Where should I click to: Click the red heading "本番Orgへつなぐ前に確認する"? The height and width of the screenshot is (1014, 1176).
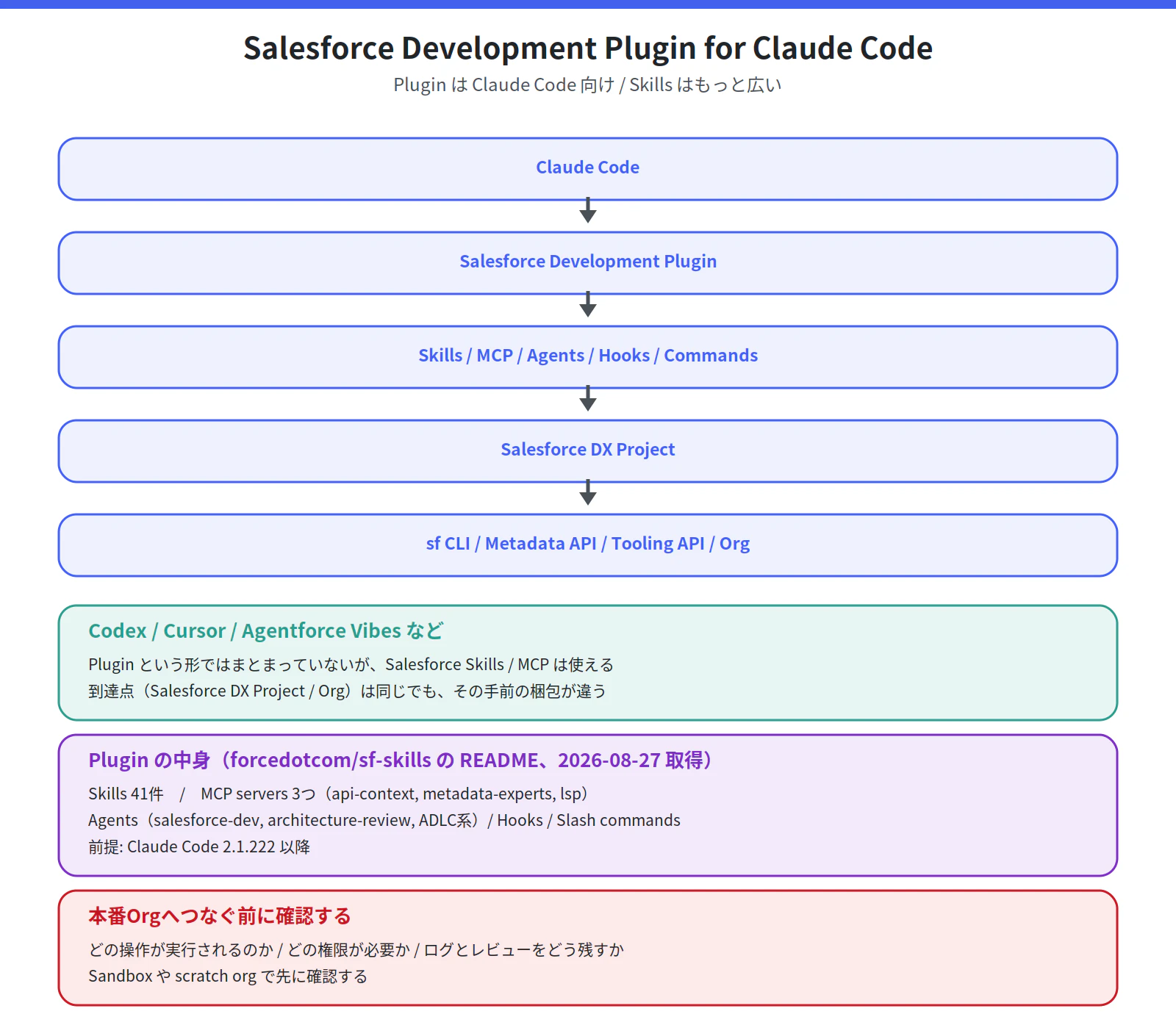(220, 916)
